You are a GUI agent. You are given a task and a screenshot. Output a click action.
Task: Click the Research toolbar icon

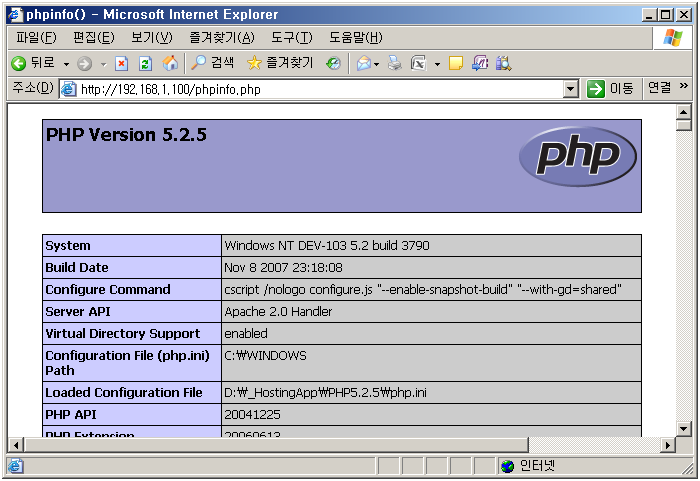click(479, 63)
